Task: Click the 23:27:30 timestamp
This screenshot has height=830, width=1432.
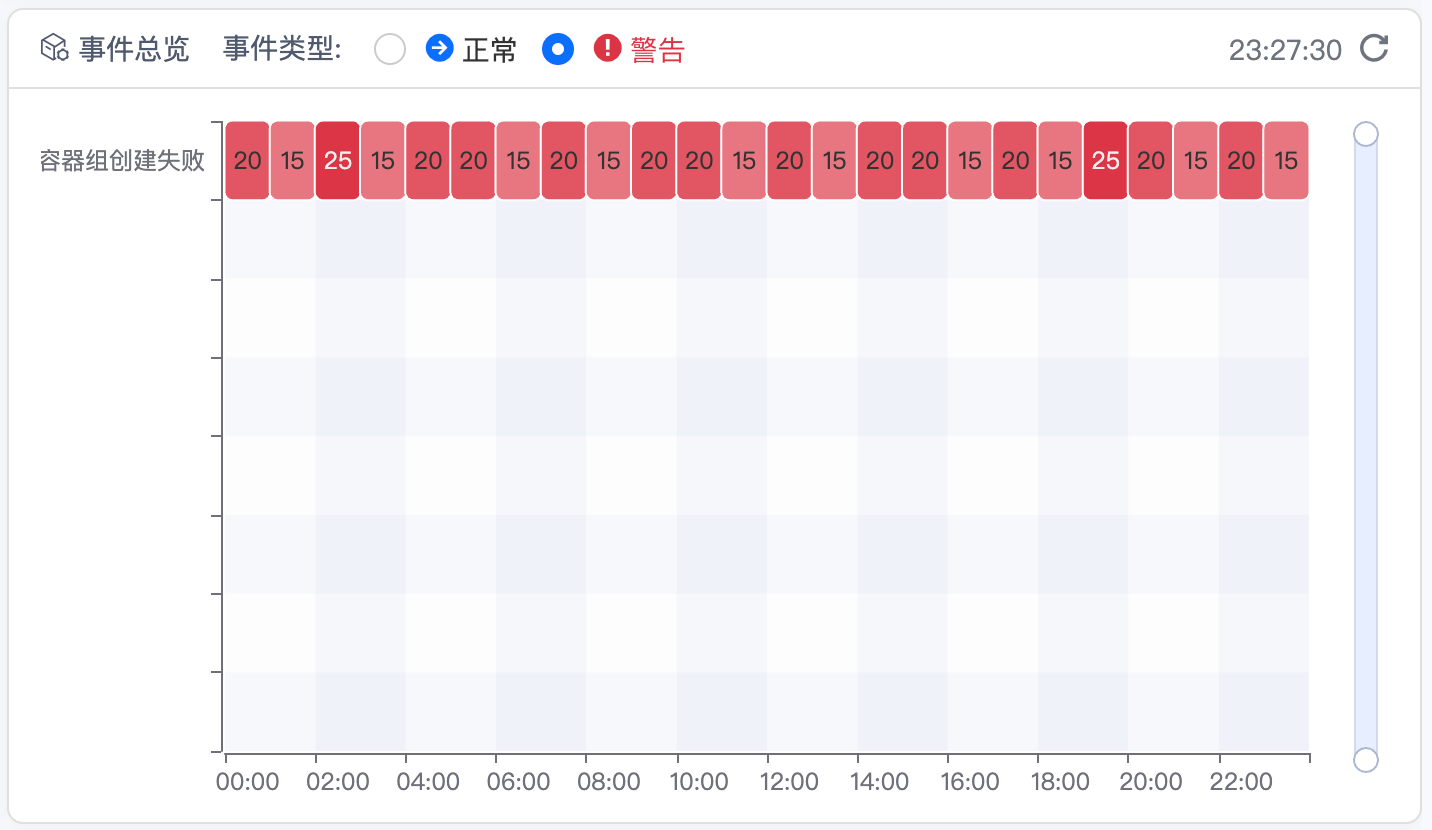Action: point(1285,50)
